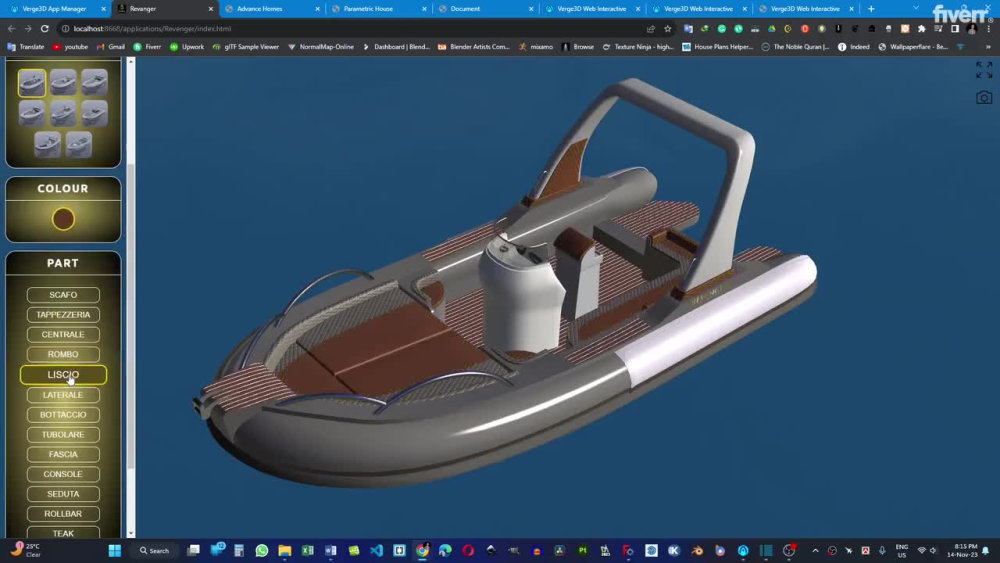Screen dimensions: 1000x563
Task: Switch to the Parametric House tab
Action: (376, 9)
